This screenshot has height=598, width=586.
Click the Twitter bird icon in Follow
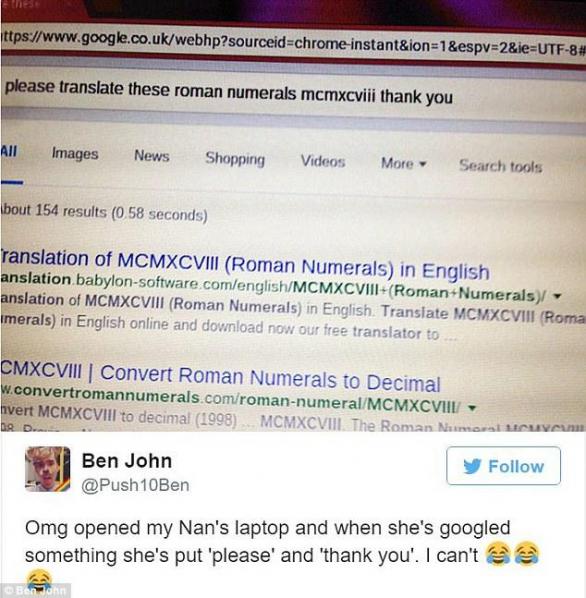coord(472,466)
